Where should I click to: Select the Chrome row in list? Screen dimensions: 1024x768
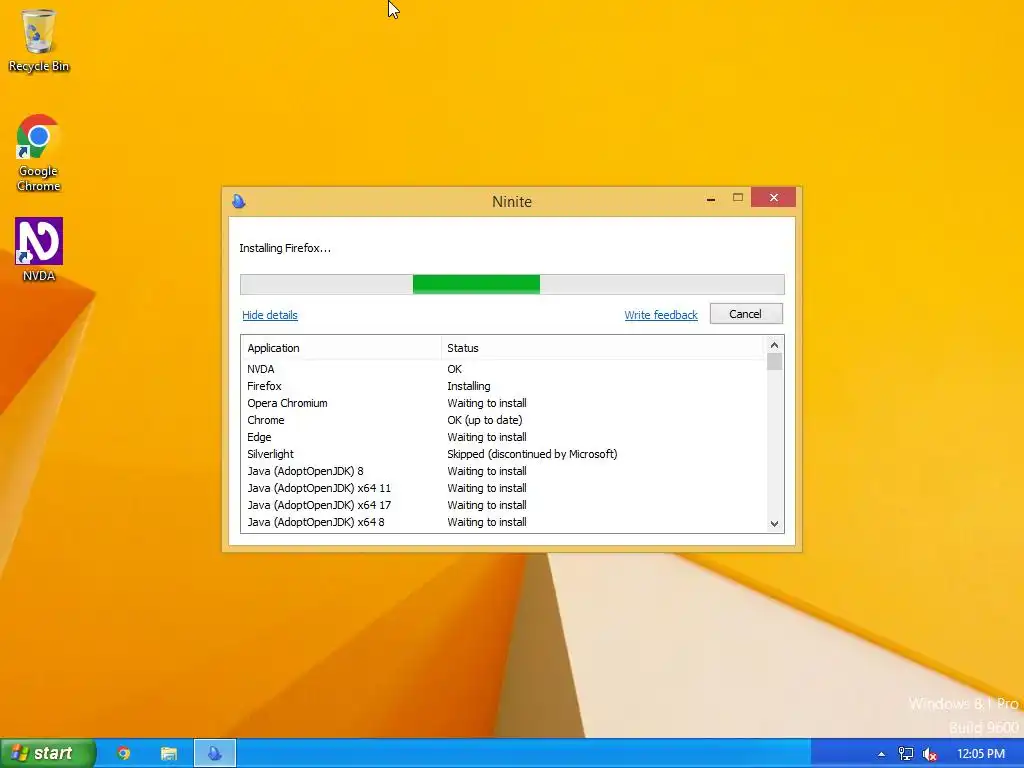pyautogui.click(x=503, y=420)
